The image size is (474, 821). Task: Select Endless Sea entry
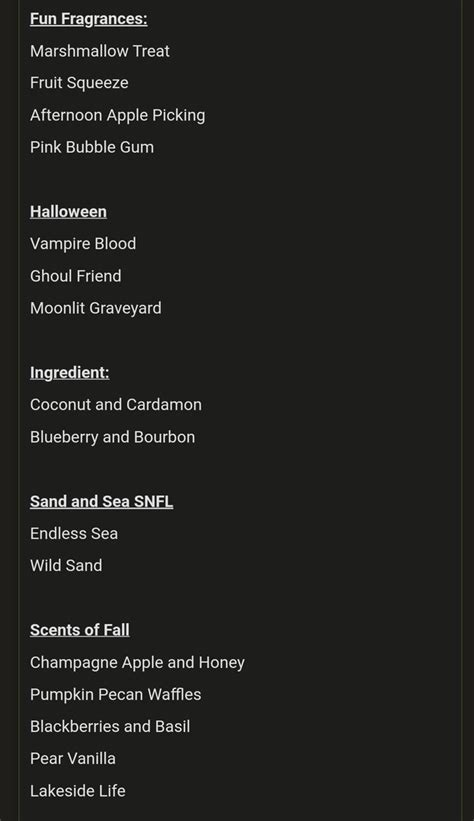74,534
